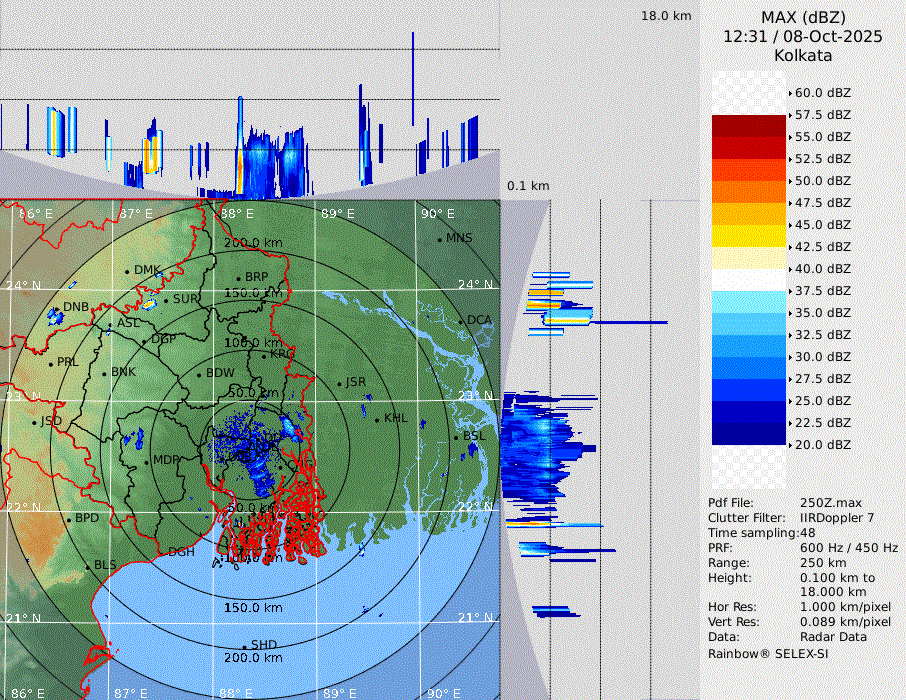Click the MNS station marker on map
Screen dimensions: 906x700
[x=439, y=239]
